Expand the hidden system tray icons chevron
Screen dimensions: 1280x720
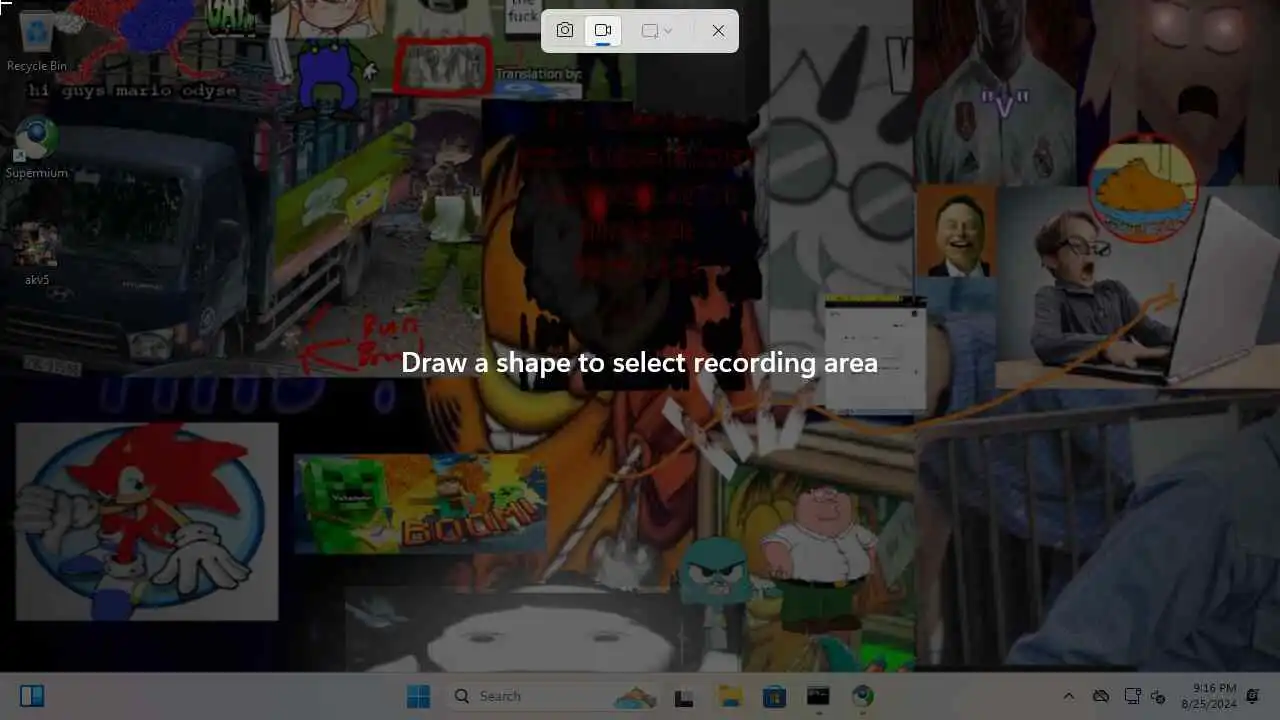click(x=1068, y=696)
